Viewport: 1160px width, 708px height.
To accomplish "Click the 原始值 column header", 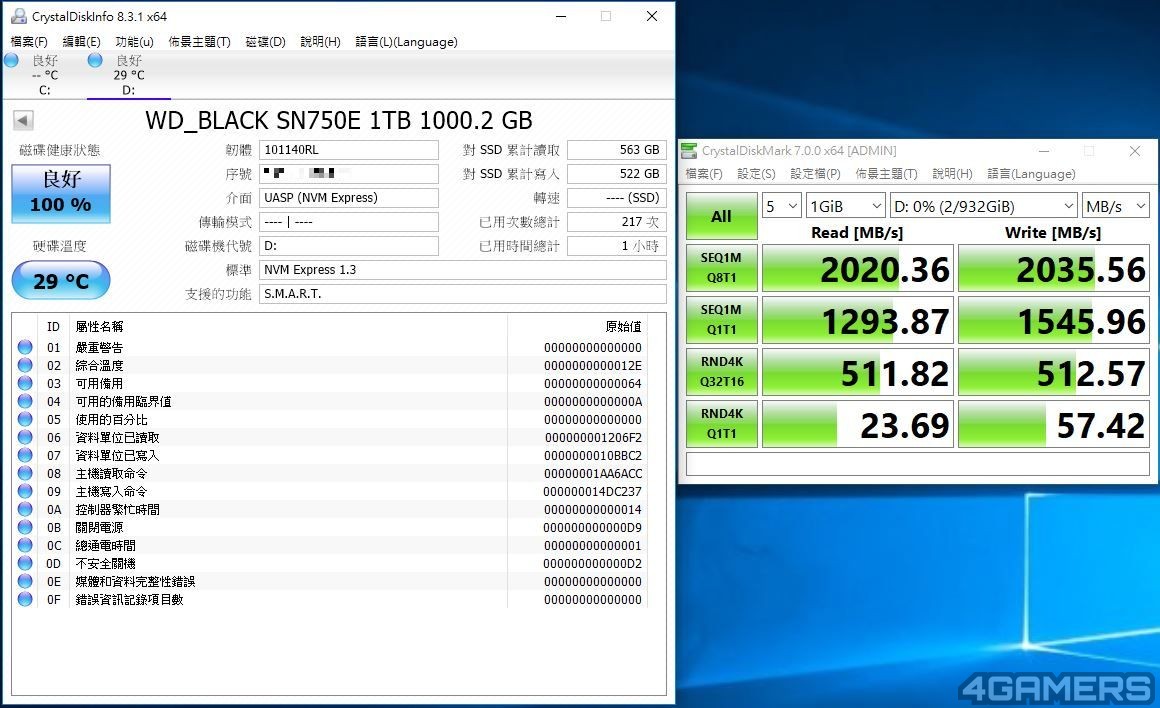I will [623, 326].
